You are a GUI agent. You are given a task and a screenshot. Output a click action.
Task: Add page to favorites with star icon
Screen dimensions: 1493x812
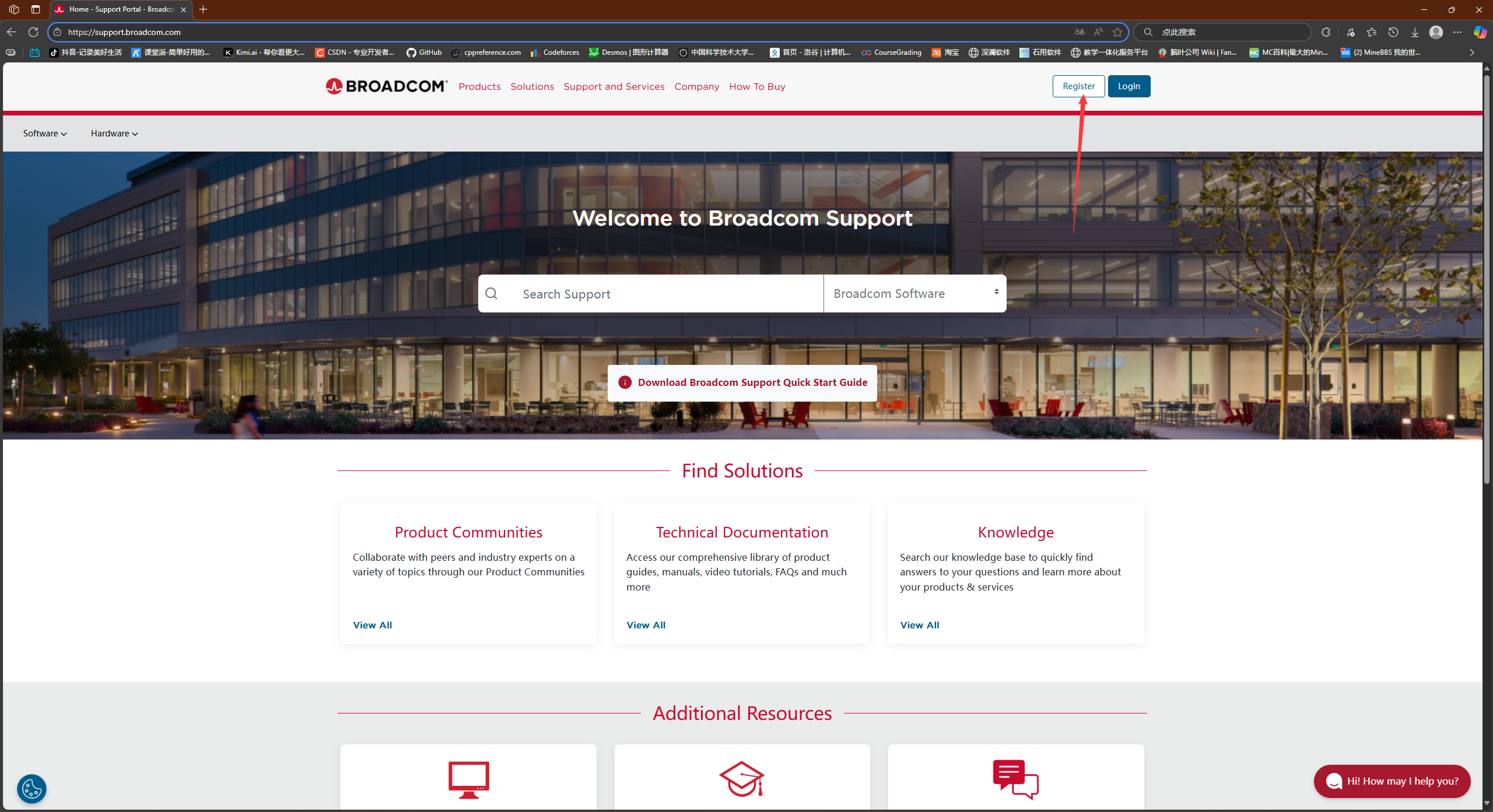click(1117, 32)
